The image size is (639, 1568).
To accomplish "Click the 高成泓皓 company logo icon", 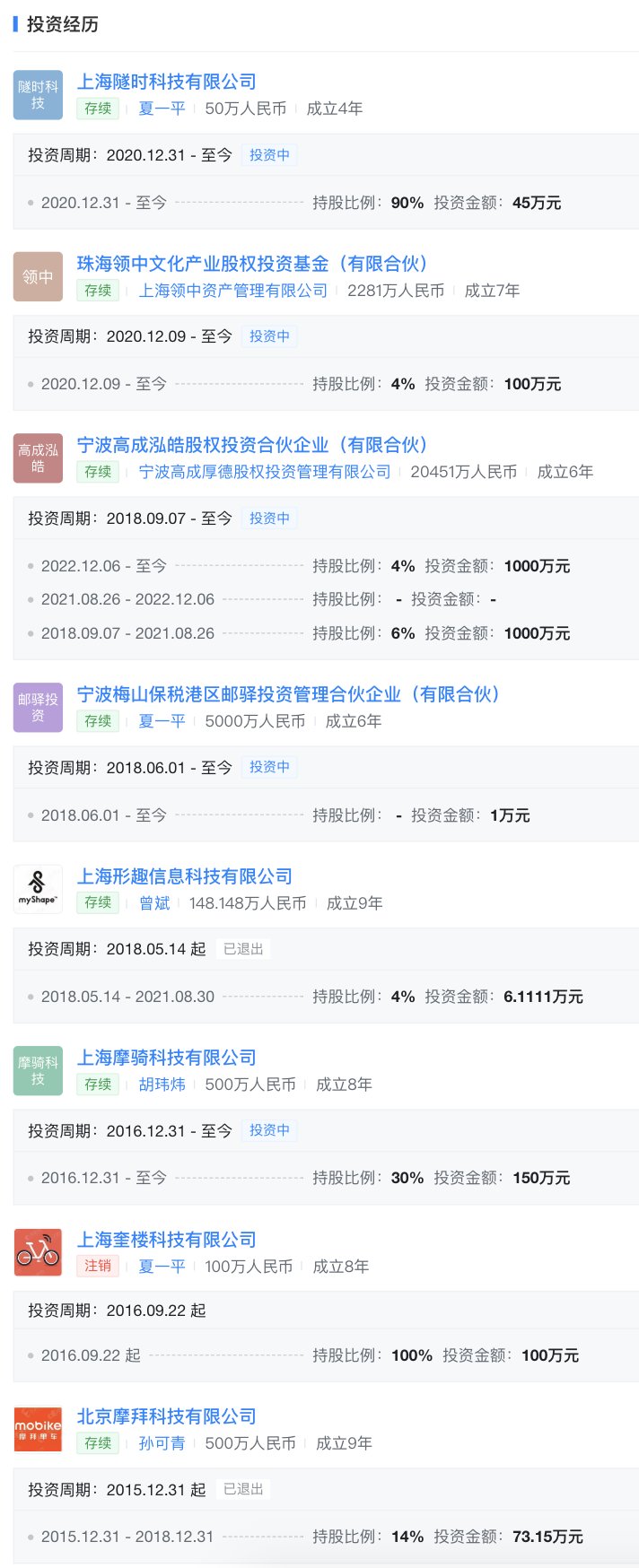I will tap(38, 458).
